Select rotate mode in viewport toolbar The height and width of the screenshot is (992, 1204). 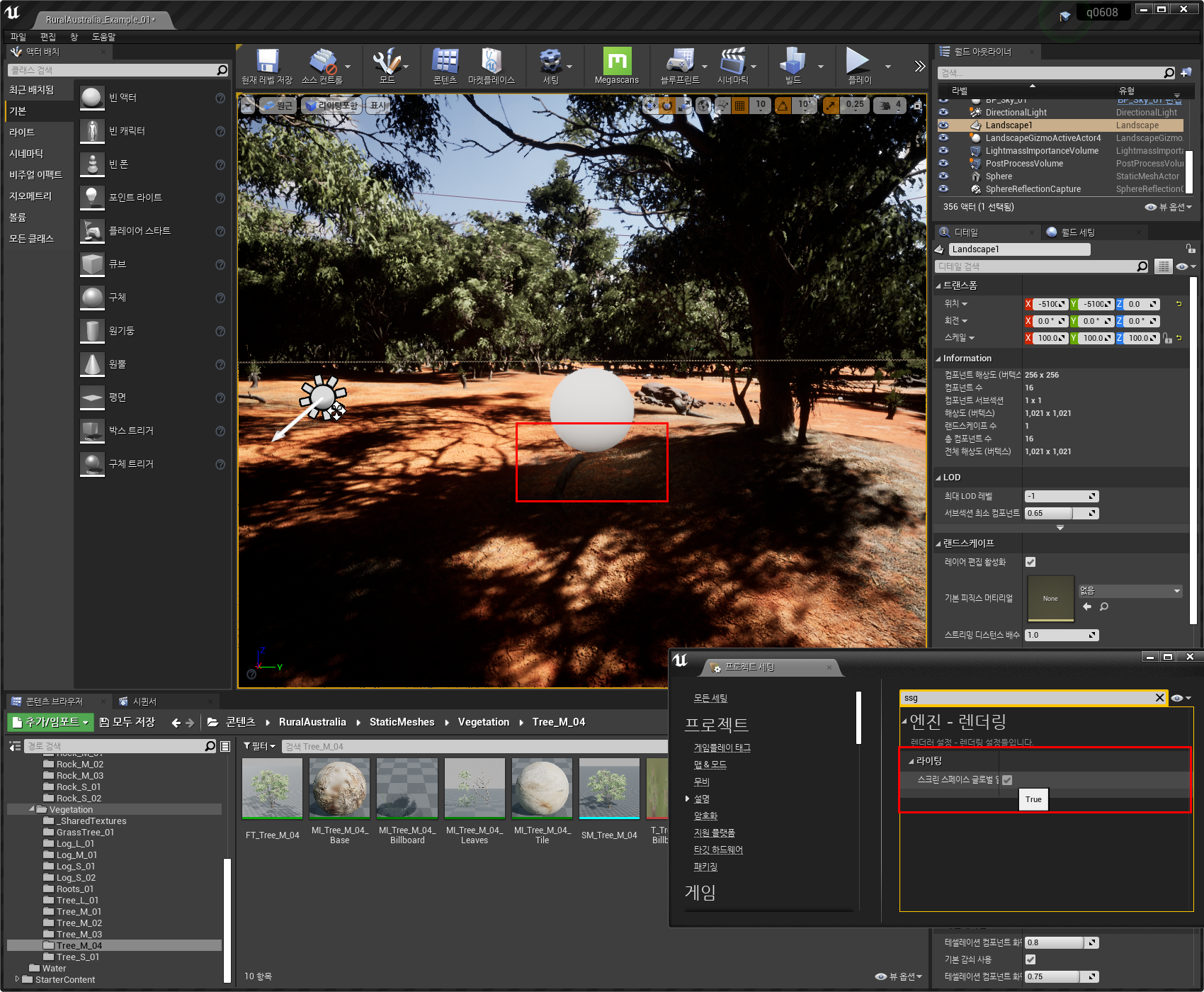coord(667,106)
